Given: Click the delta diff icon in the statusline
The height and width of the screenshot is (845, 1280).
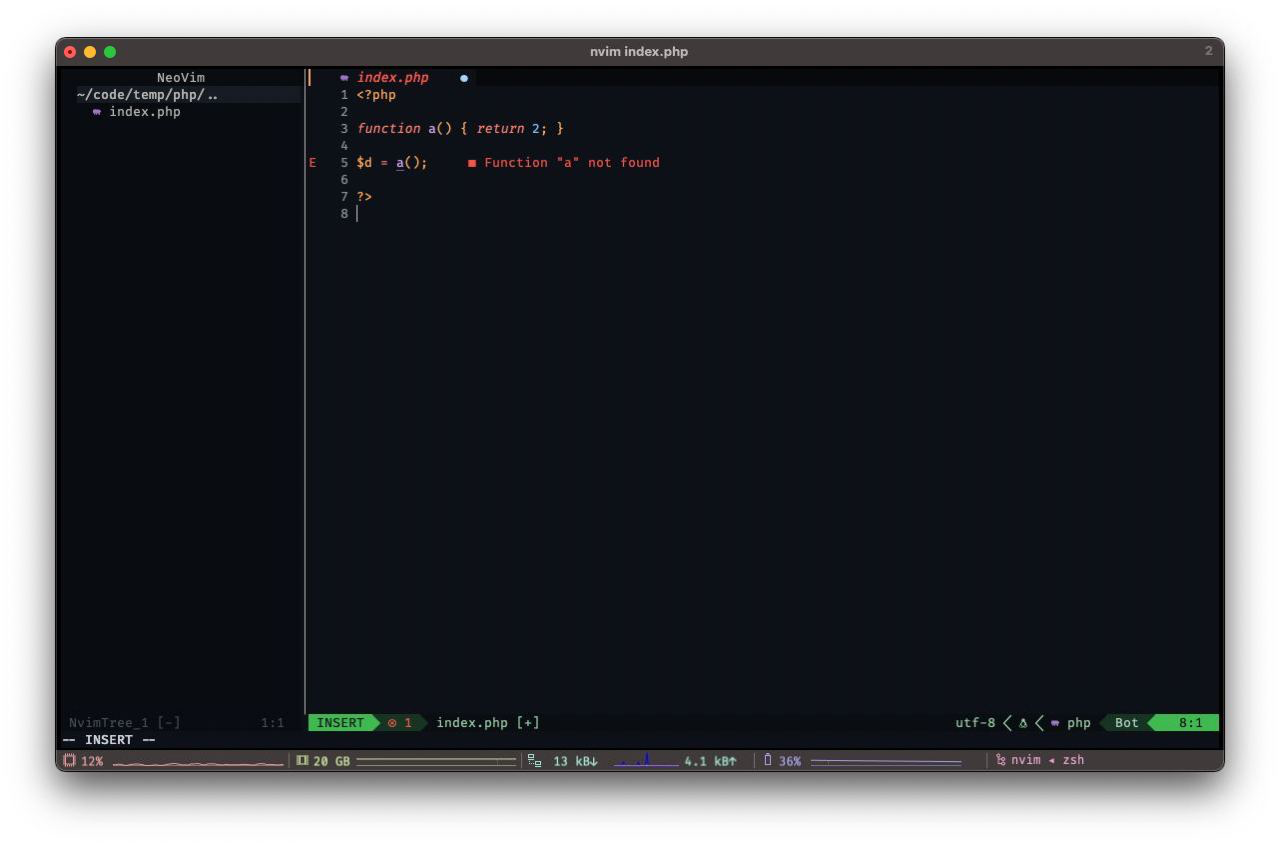Looking at the screenshot, I should click(x=1024, y=722).
